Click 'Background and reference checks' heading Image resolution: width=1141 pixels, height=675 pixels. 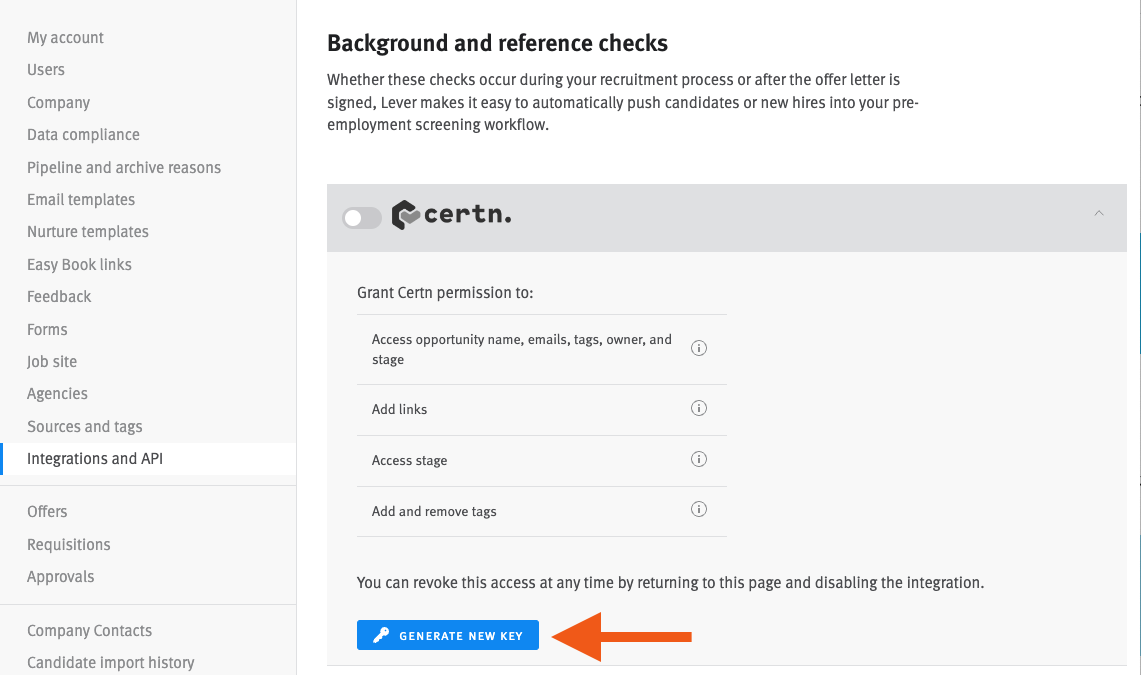coord(497,43)
